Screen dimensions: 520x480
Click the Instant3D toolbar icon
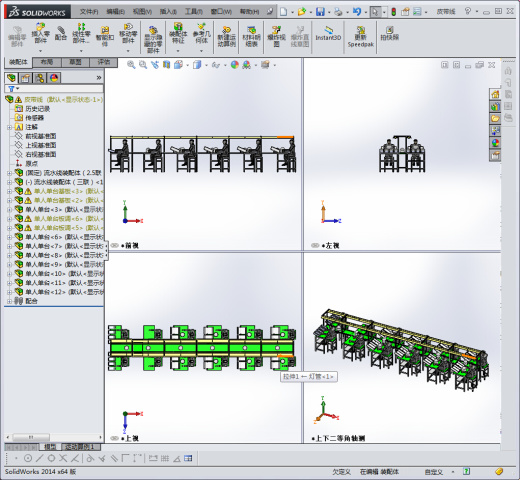pyautogui.click(x=328, y=34)
